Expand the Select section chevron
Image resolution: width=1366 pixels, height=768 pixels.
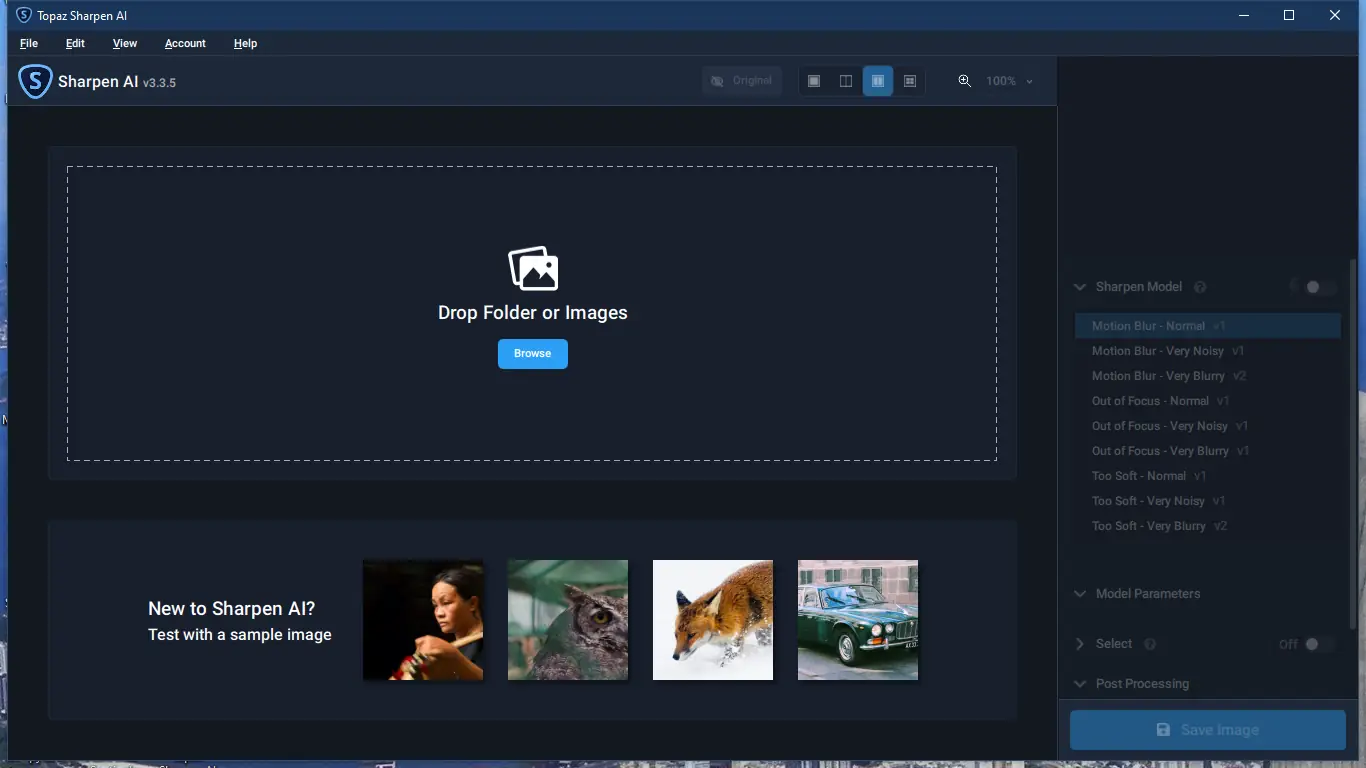tap(1080, 644)
